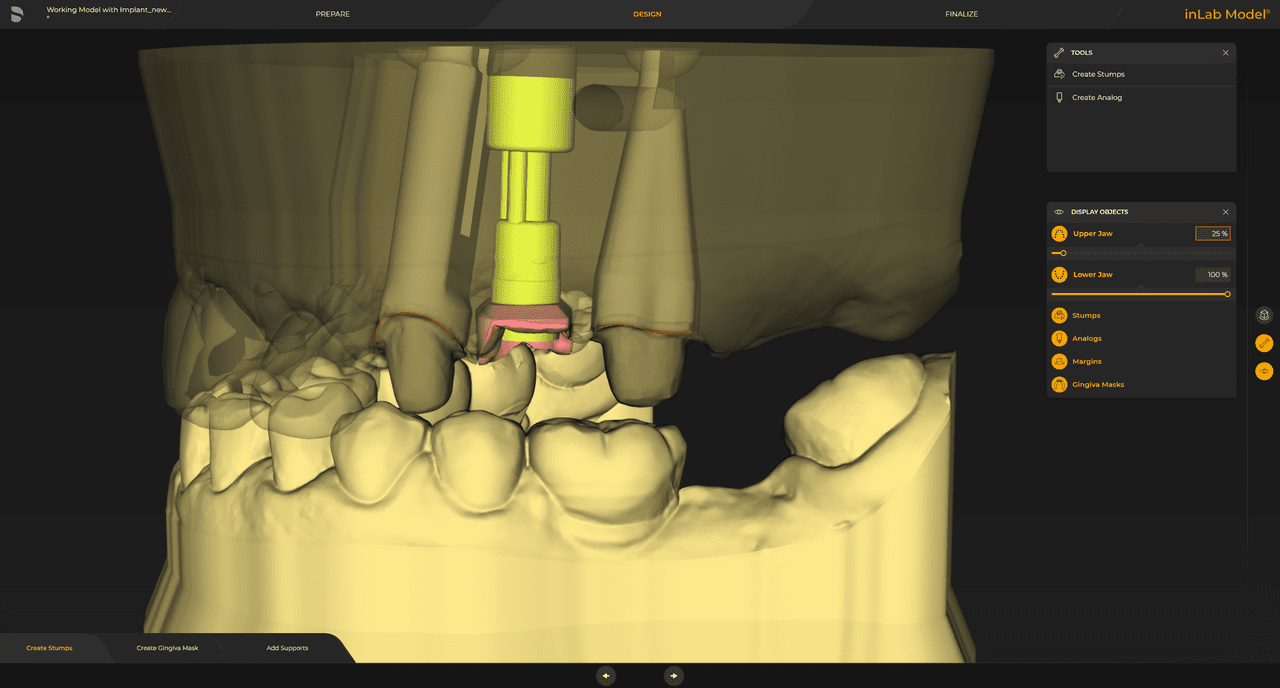The width and height of the screenshot is (1280, 688).
Task: Click the Analogs icon in Display Objects
Action: point(1058,338)
